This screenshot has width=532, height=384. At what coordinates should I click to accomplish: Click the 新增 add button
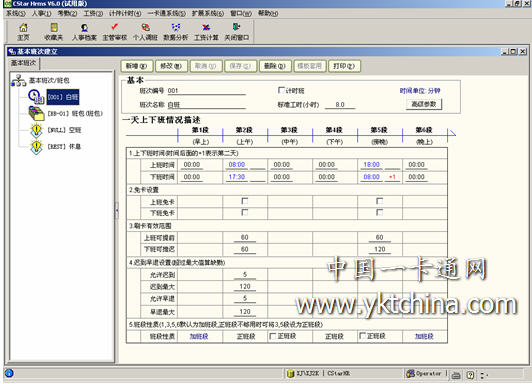137,66
